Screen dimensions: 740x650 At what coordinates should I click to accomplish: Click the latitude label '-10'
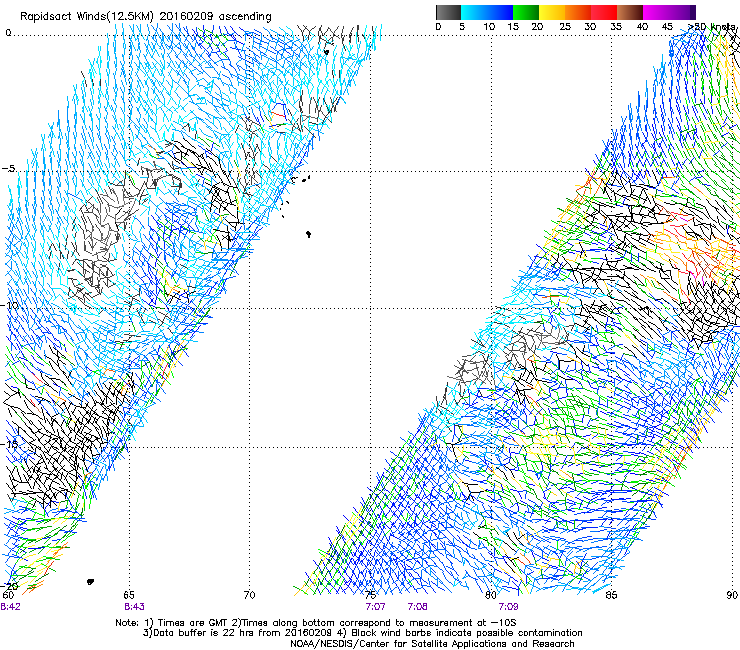coord(10,305)
